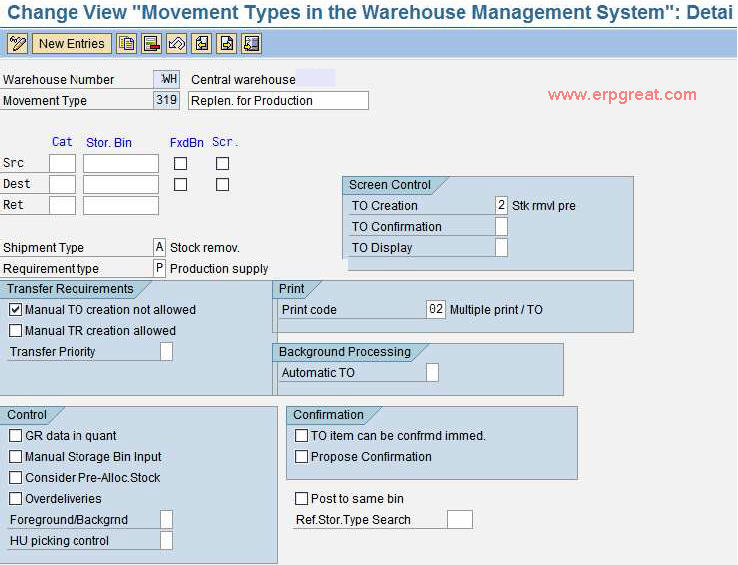Image resolution: width=738 pixels, height=565 pixels.
Task: Check the Src FxdBn checkbox
Action: (x=180, y=163)
